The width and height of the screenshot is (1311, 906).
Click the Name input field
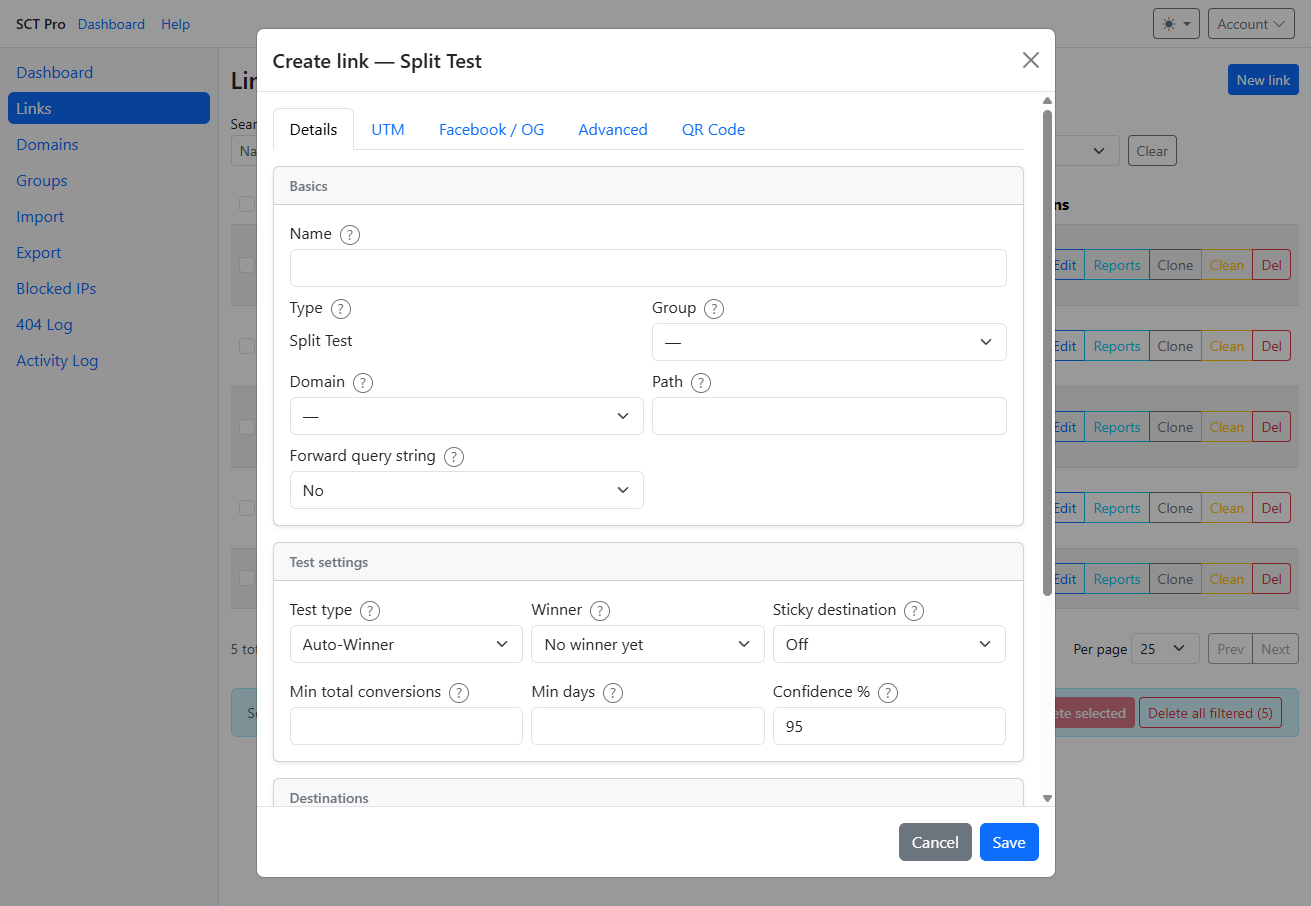click(x=648, y=268)
